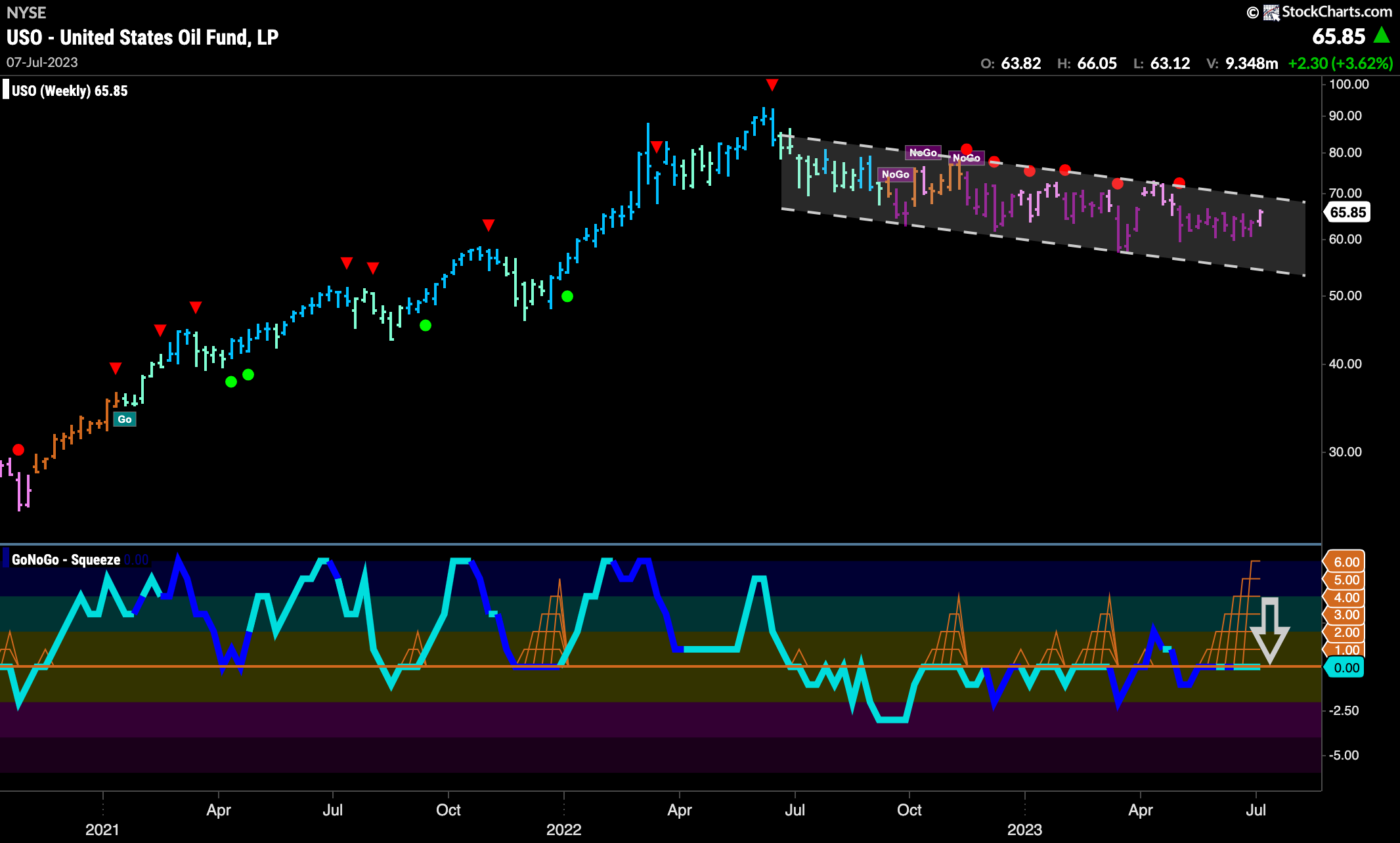
Task: Click the volume value 9.348m
Action: [1252, 64]
